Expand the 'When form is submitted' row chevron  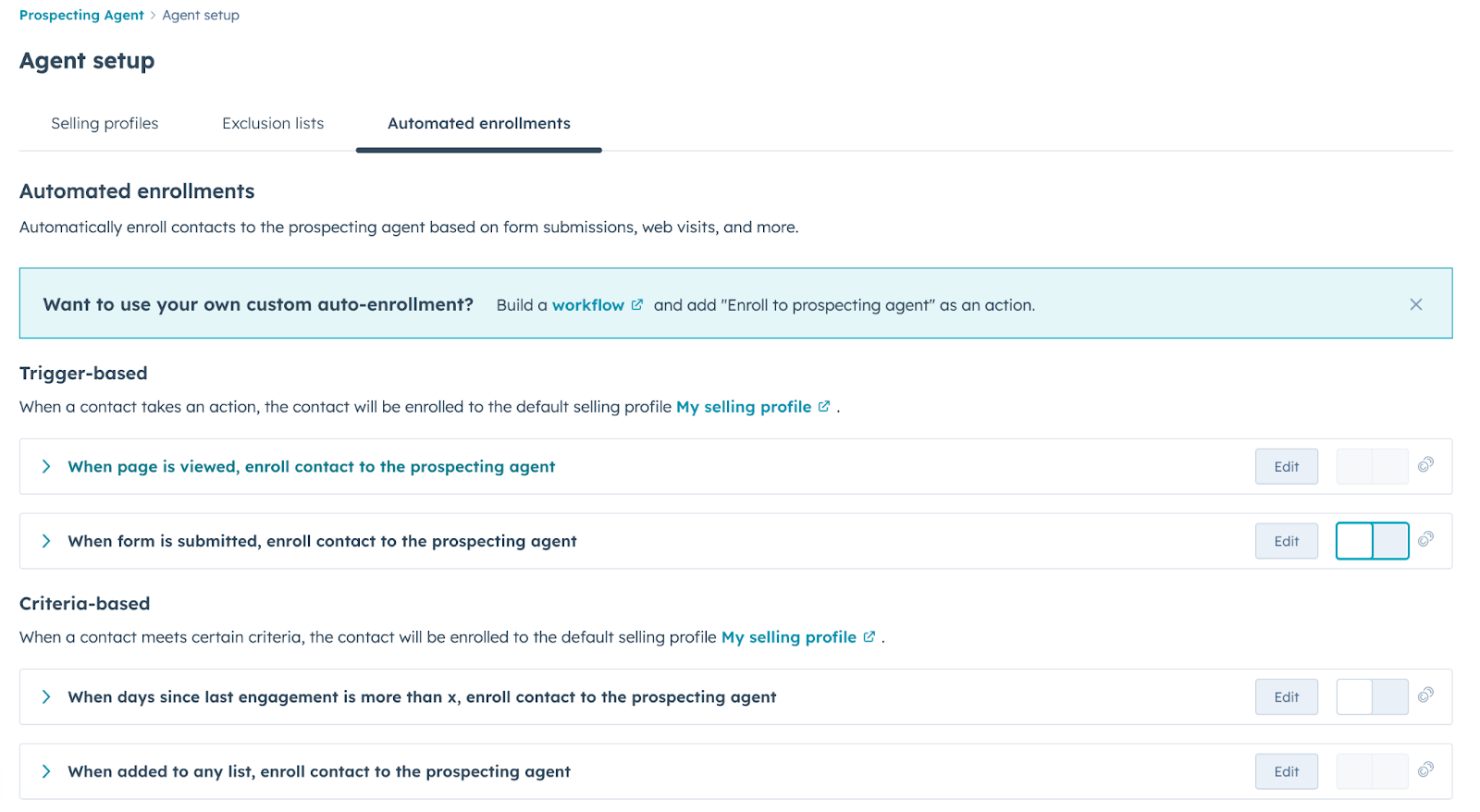pos(45,541)
